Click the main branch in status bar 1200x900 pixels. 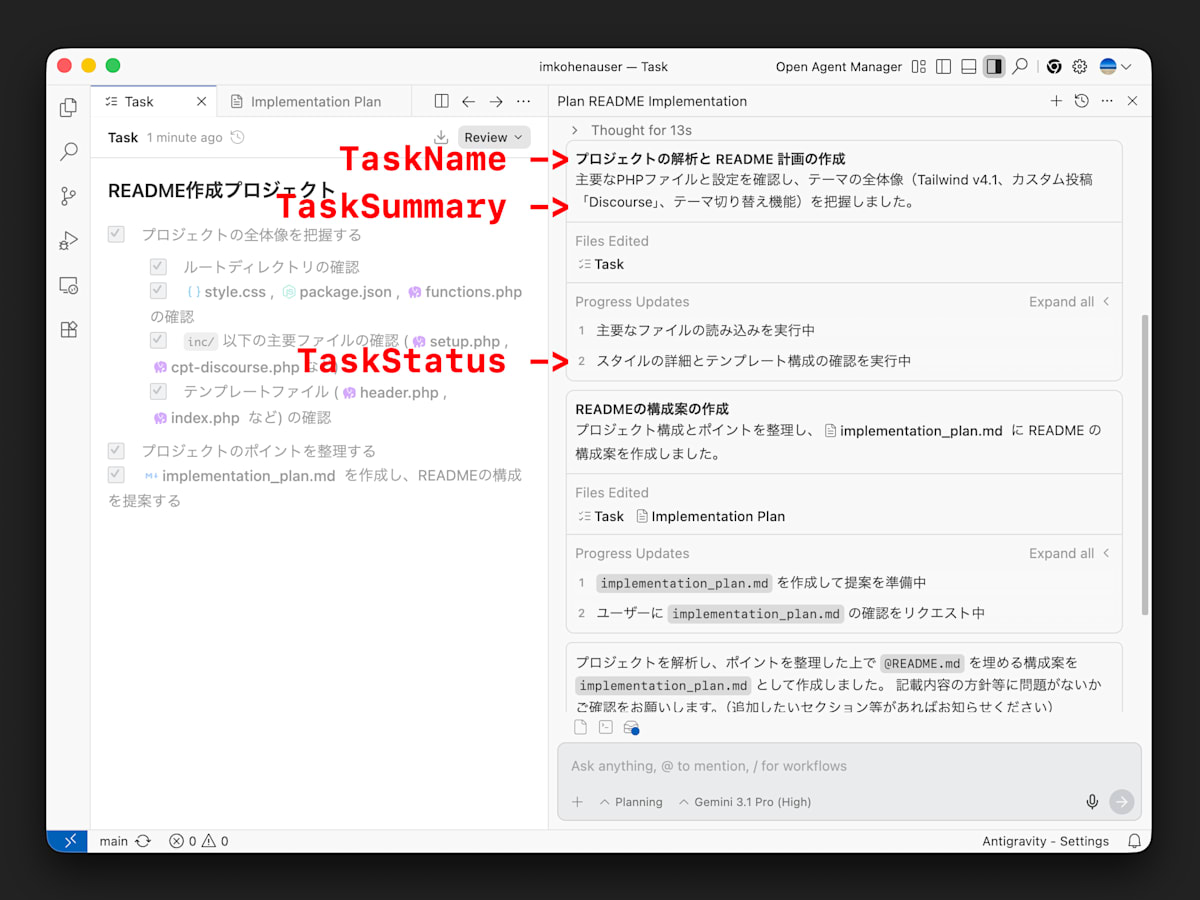(114, 841)
